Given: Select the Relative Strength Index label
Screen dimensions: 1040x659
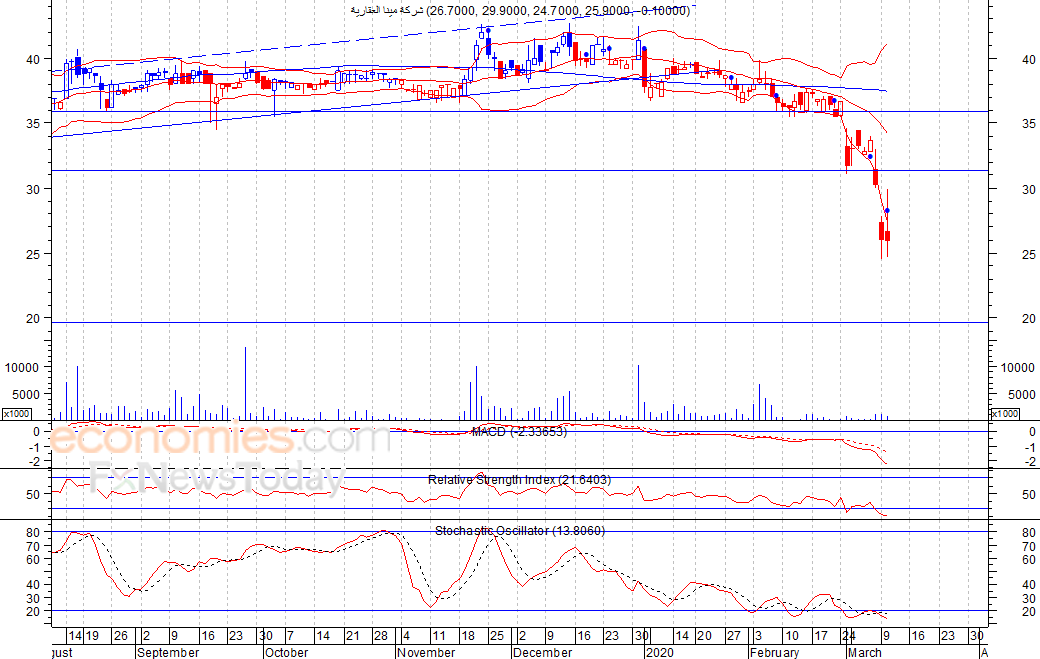Looking at the screenshot, I should click(519, 480).
